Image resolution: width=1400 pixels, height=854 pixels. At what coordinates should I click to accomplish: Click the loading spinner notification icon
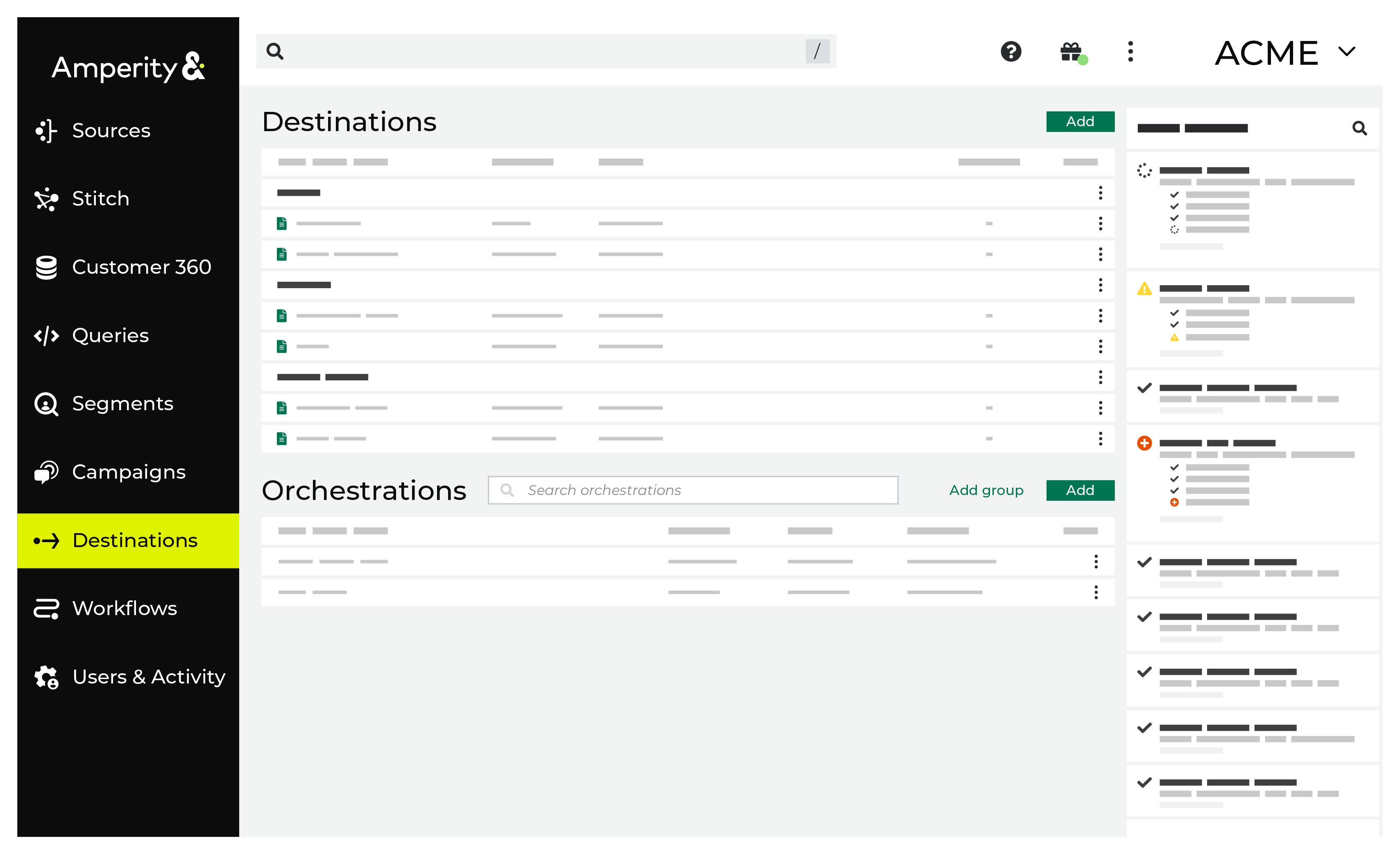1144,170
